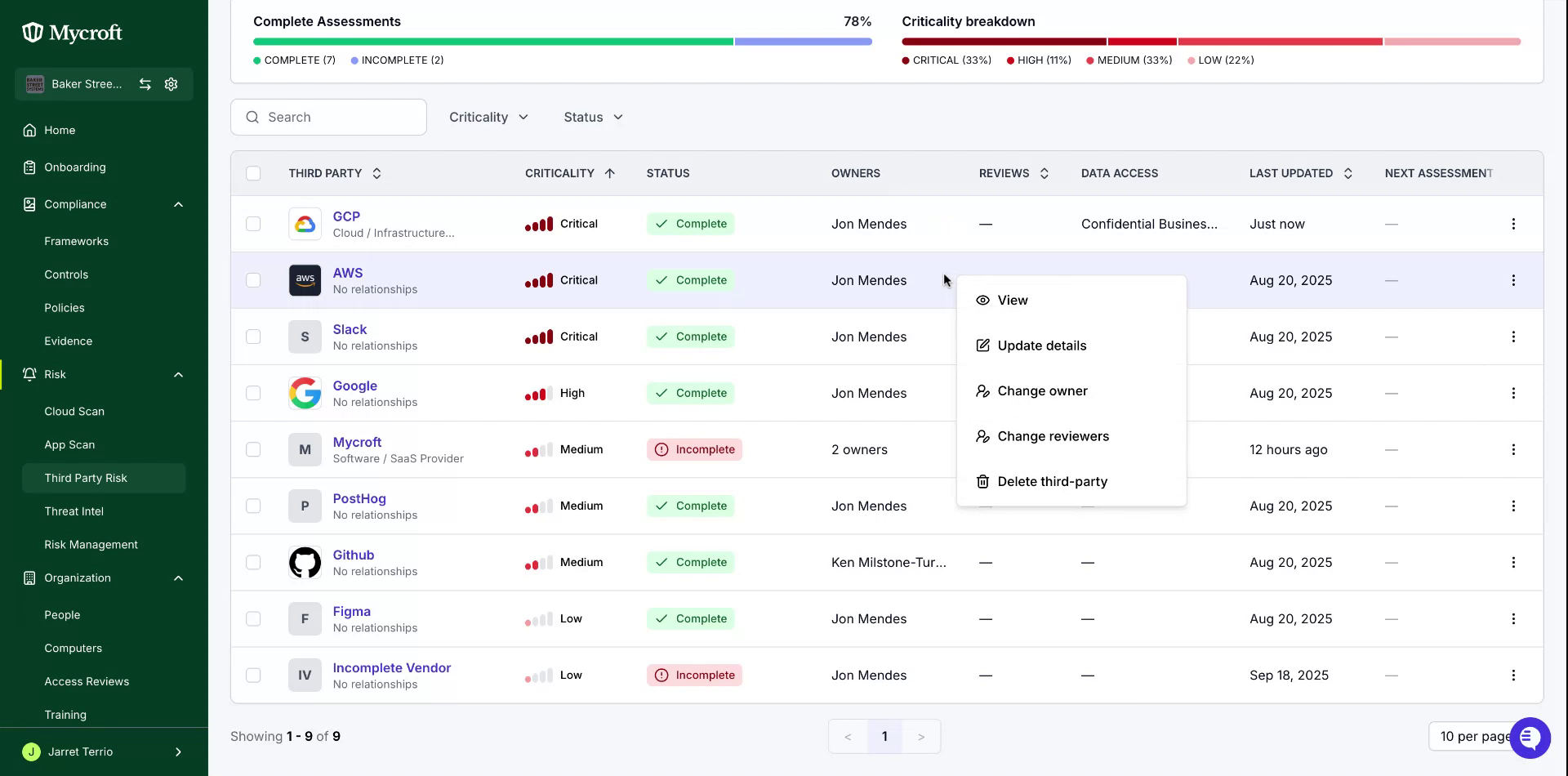Click the switch workspace arrows icon
The image size is (1568, 776).
(145, 84)
